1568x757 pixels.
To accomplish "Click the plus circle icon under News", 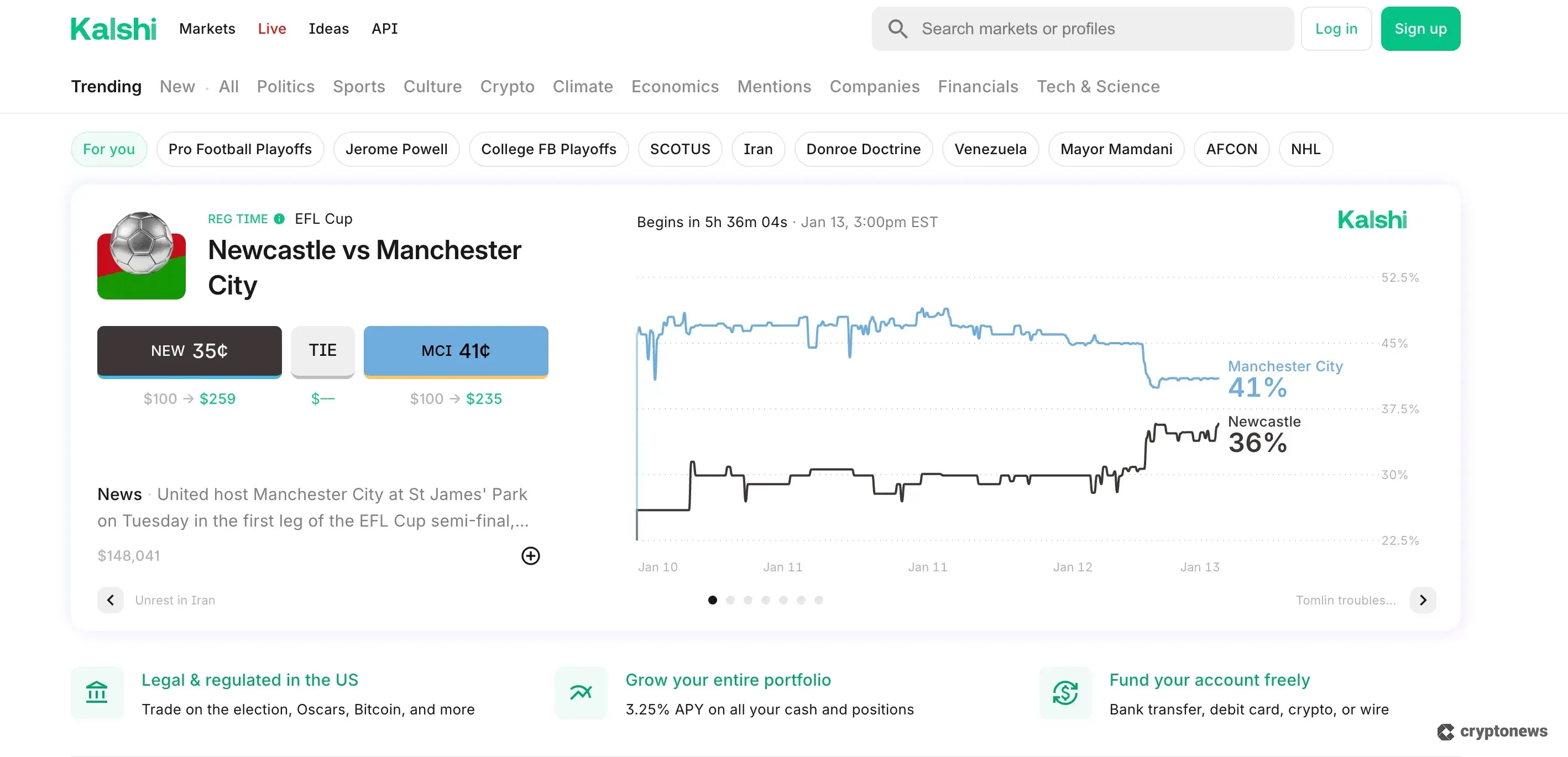I will point(531,555).
